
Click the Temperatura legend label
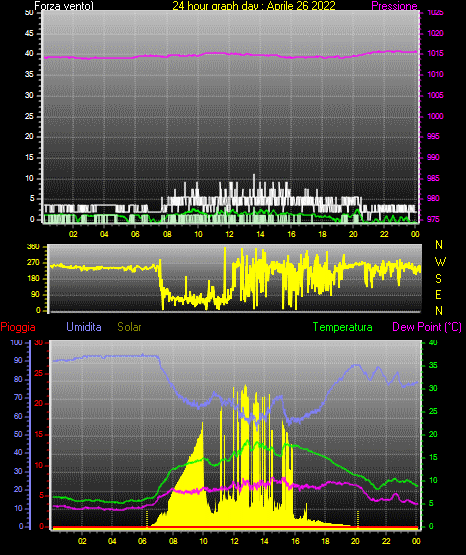[x=343, y=327]
